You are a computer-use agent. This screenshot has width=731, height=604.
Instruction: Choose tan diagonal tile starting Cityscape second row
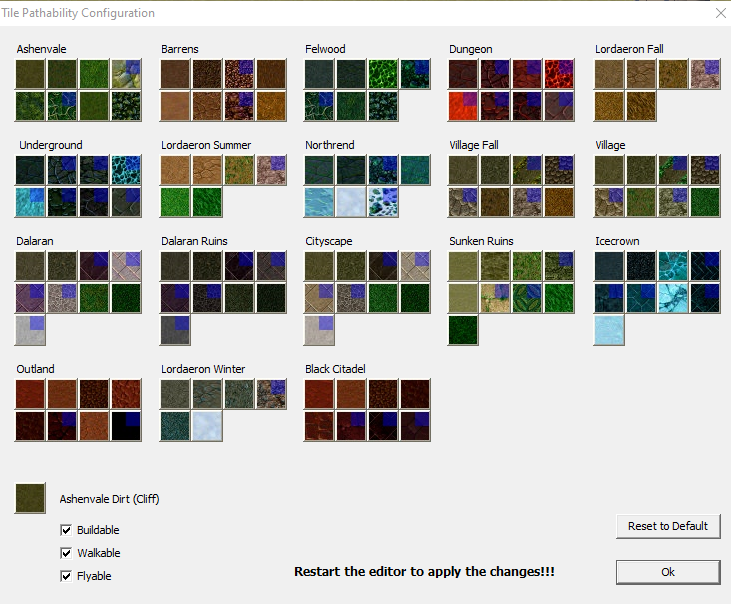point(319,298)
